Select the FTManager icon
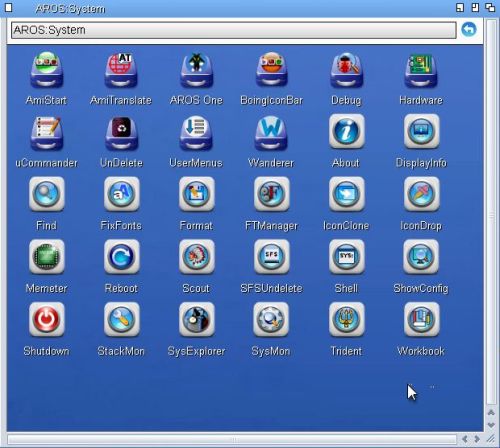 271,194
